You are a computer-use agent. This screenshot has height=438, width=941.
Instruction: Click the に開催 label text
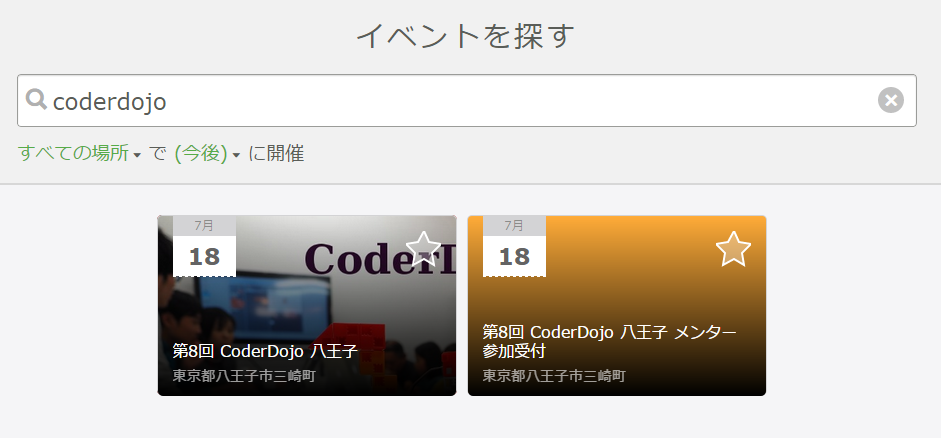pos(276,154)
